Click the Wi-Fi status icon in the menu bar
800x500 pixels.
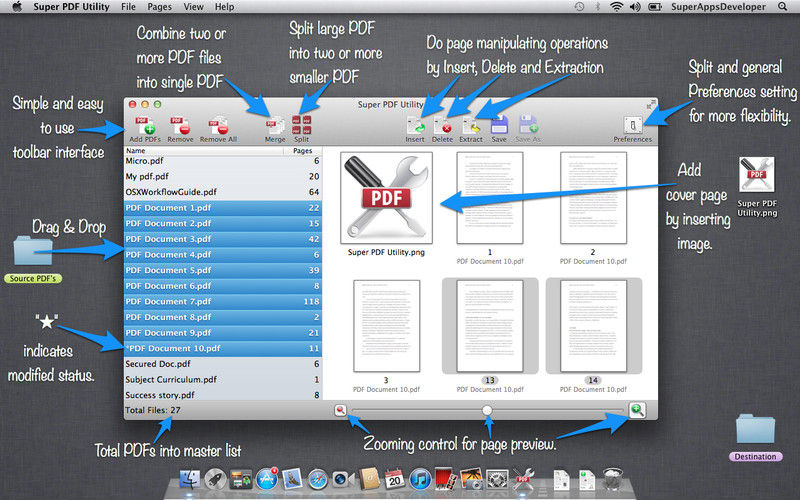[x=616, y=7]
